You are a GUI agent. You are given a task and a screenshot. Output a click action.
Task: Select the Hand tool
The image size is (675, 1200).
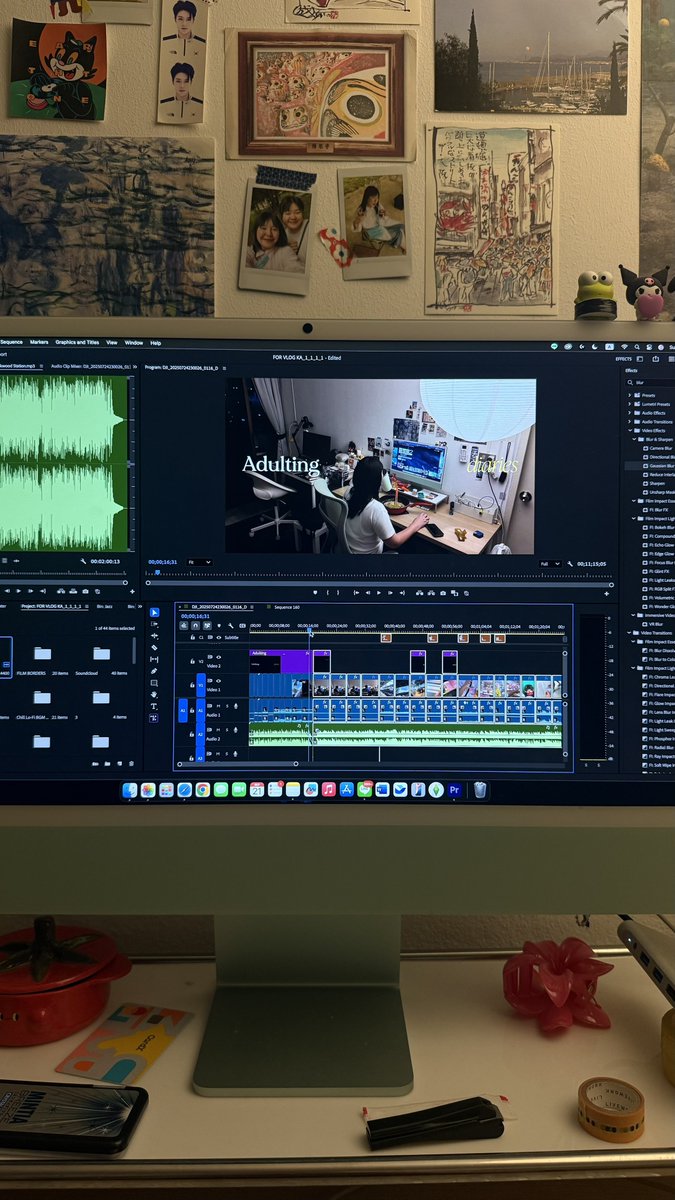(x=154, y=695)
